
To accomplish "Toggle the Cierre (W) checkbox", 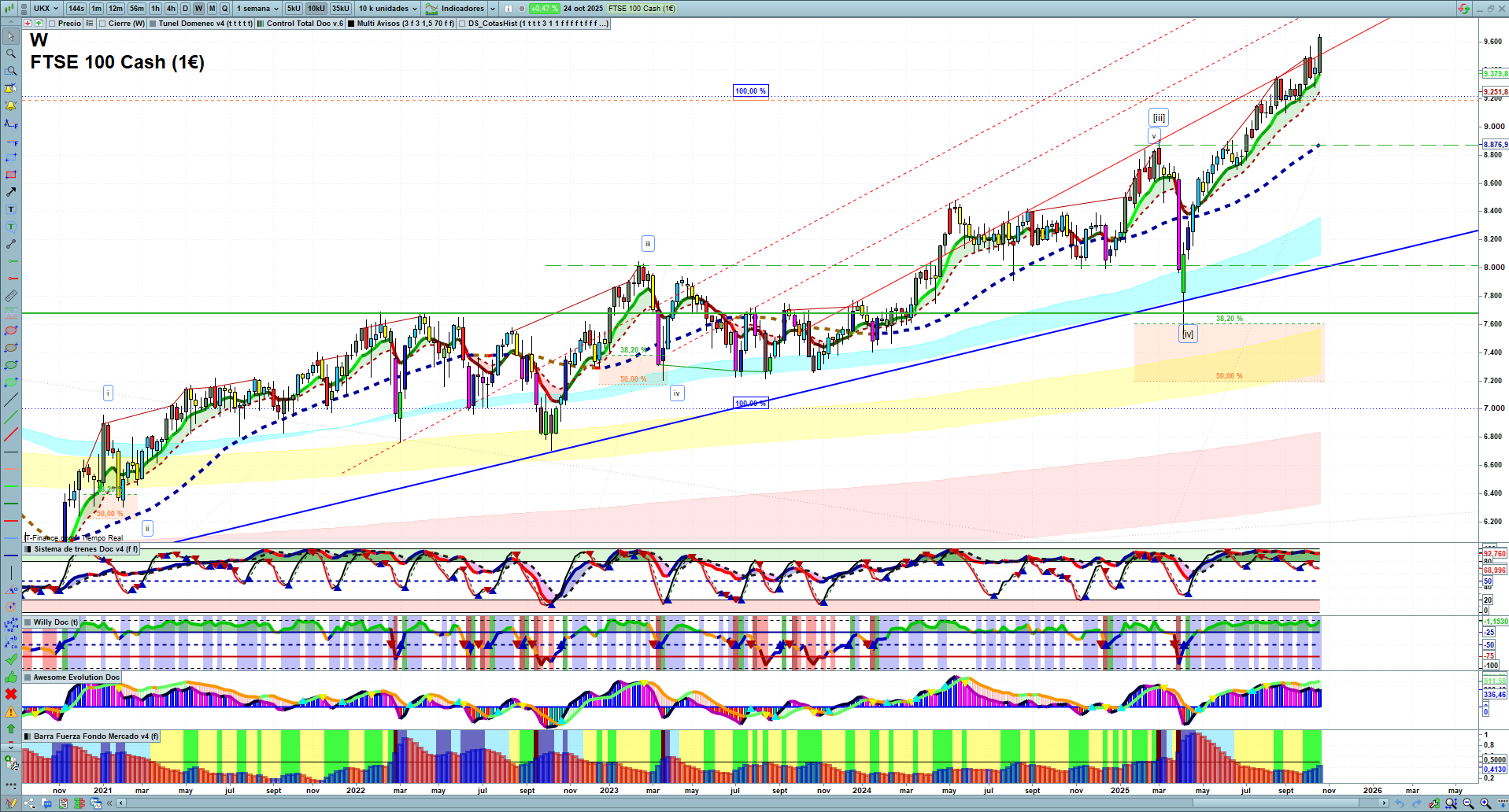I will point(102,24).
